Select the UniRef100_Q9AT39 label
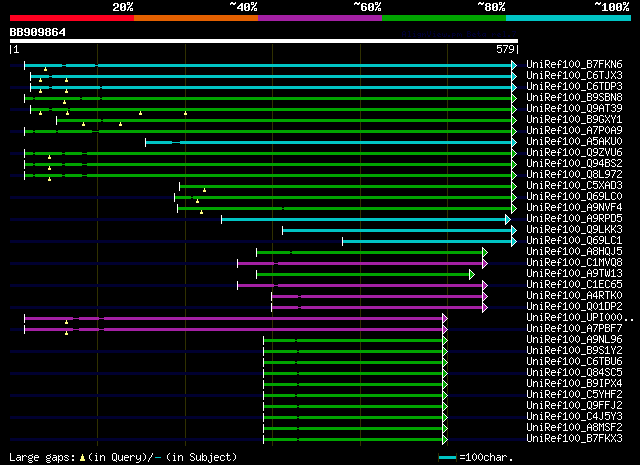Viewport: 640px width, 465px height. [x=574, y=109]
